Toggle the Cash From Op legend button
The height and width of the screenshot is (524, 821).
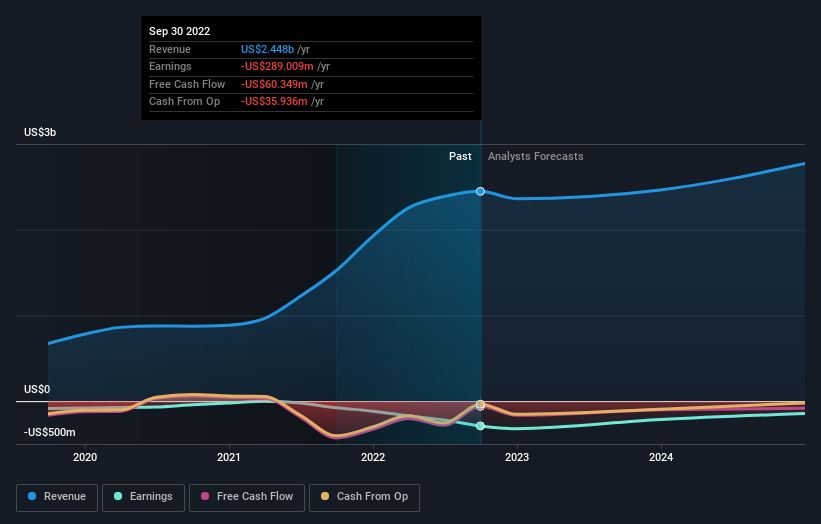click(x=364, y=497)
